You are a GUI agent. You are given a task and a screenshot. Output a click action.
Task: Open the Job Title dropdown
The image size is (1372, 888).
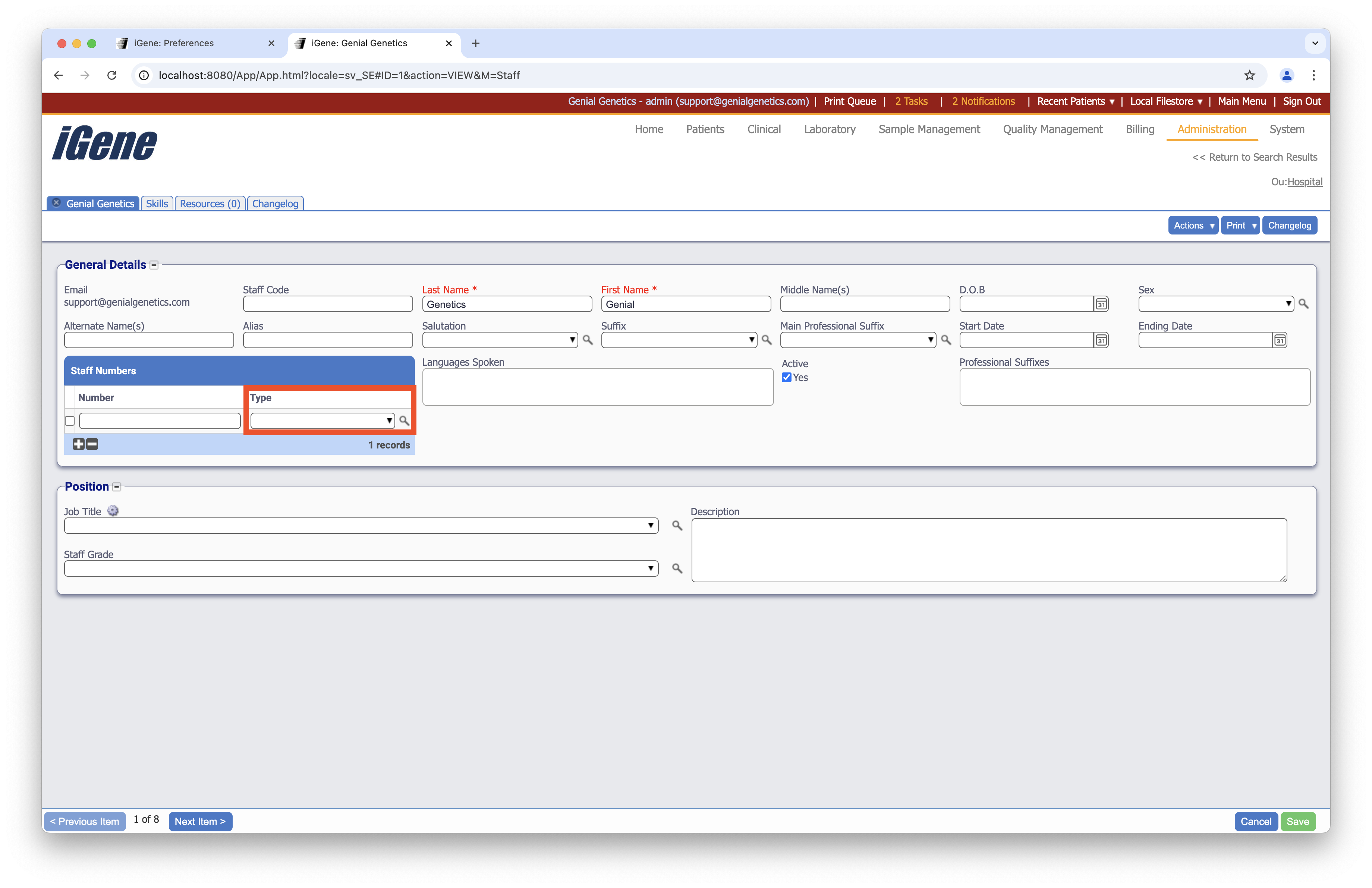pos(361,526)
